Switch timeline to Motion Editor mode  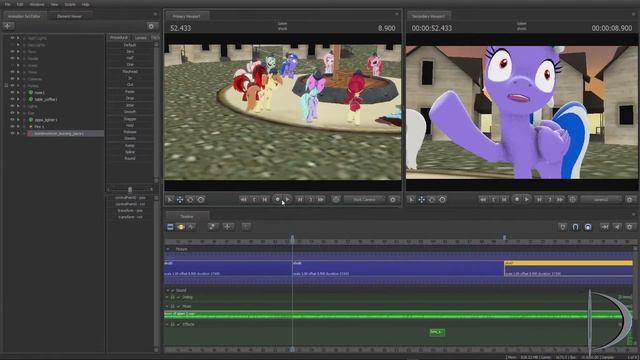pos(181,227)
